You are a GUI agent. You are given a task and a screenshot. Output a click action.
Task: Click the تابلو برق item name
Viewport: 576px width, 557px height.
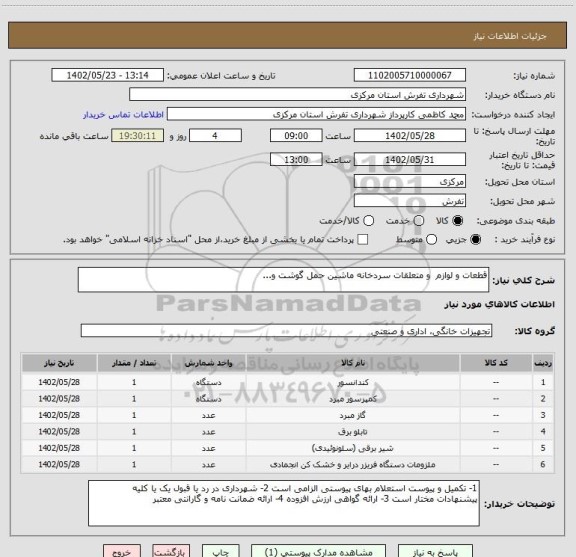tap(353, 432)
